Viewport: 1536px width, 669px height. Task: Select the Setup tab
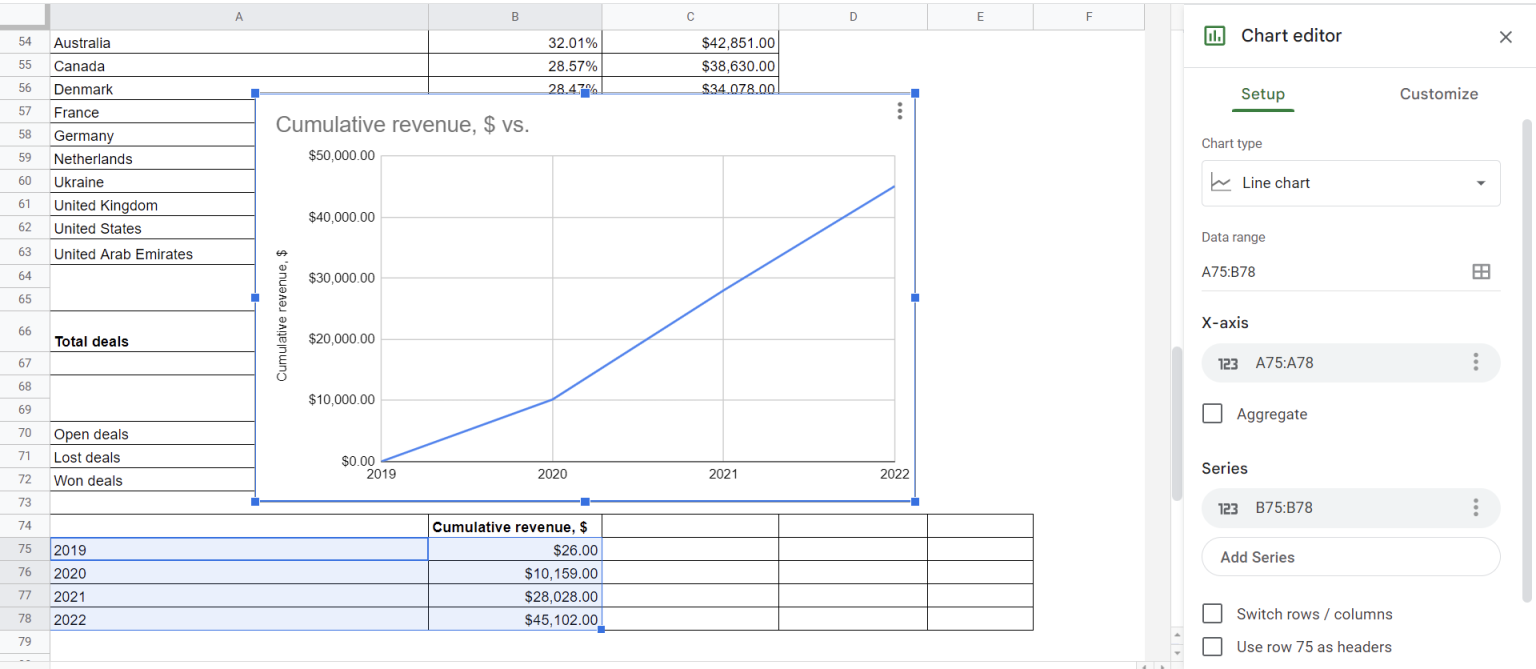tap(1263, 93)
